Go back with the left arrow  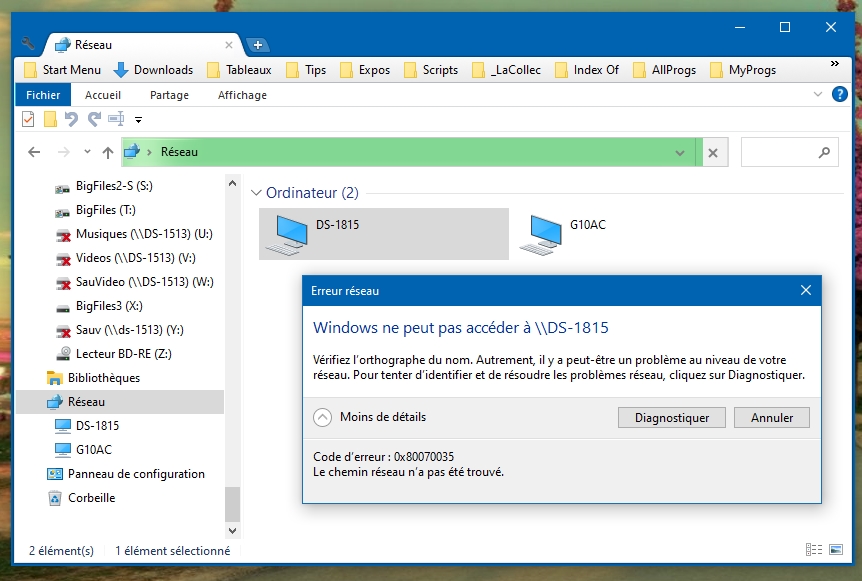34,152
